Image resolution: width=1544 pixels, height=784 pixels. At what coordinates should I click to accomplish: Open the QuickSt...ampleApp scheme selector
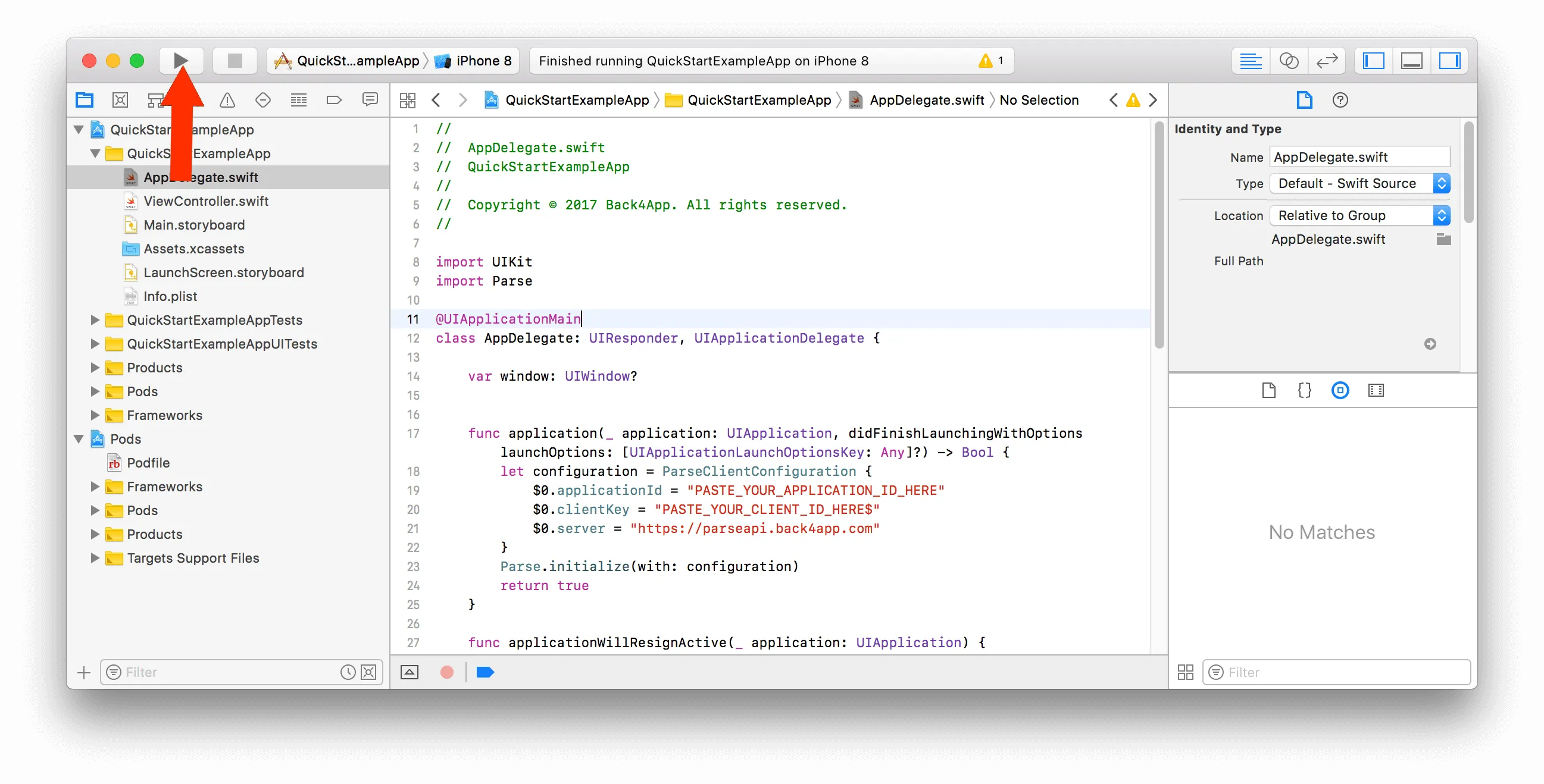pyautogui.click(x=346, y=61)
